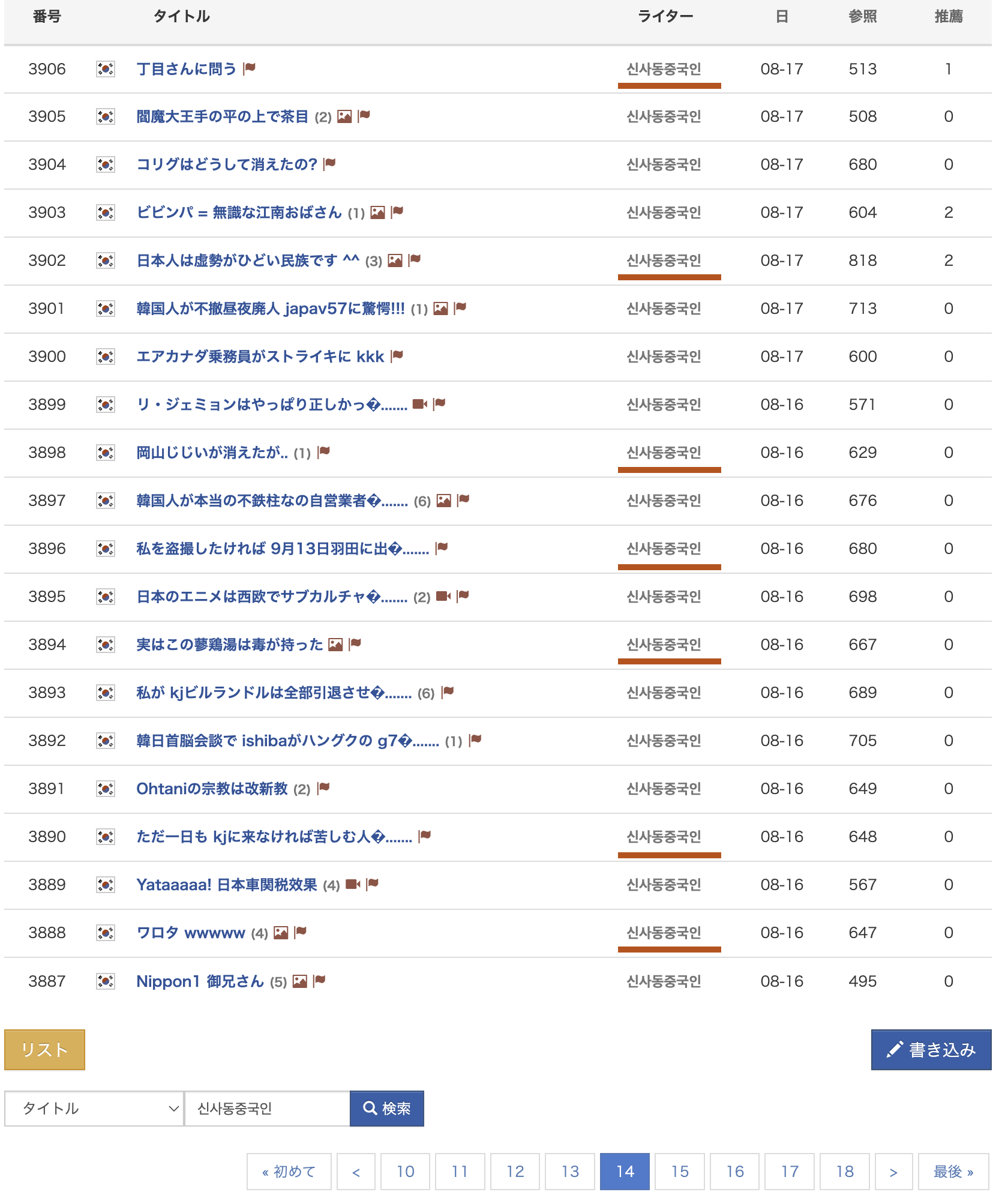Go to page 15 in pagination
Viewport: 996px width, 1204px height.
(680, 1172)
